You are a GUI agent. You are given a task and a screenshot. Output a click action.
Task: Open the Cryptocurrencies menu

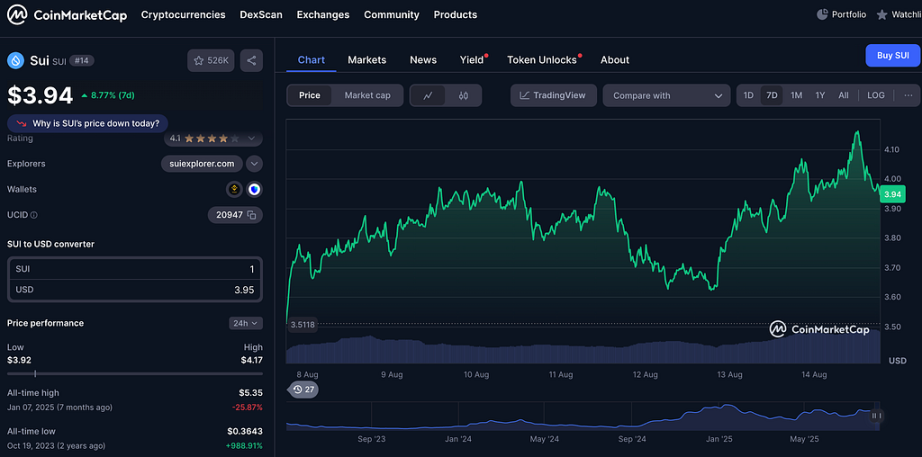pyautogui.click(x=183, y=15)
